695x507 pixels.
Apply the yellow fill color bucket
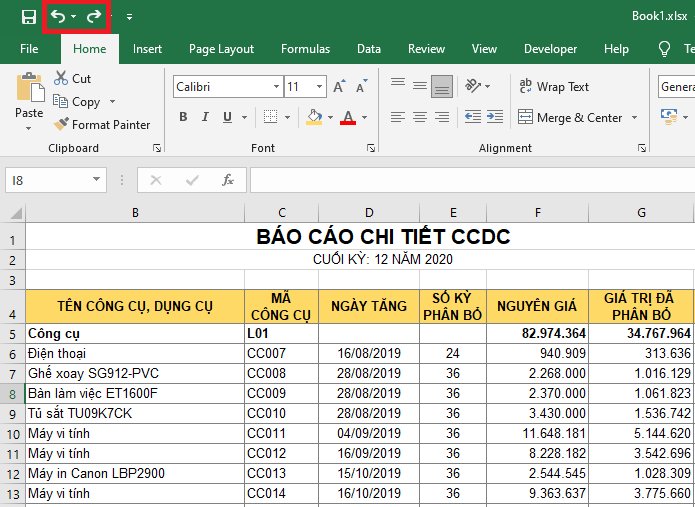click(314, 117)
